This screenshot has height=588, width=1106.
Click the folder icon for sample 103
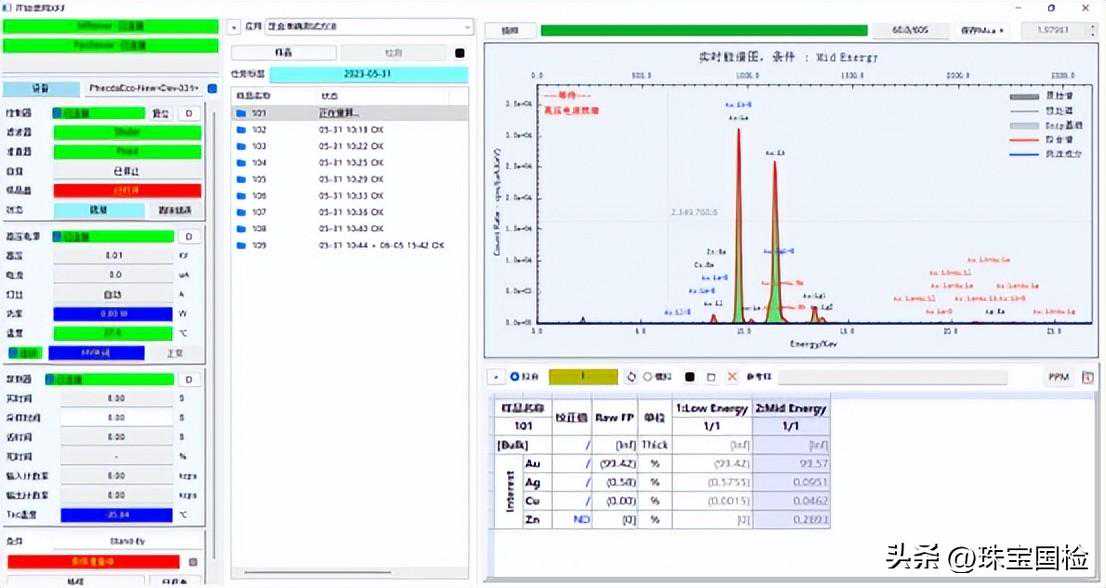[240, 146]
